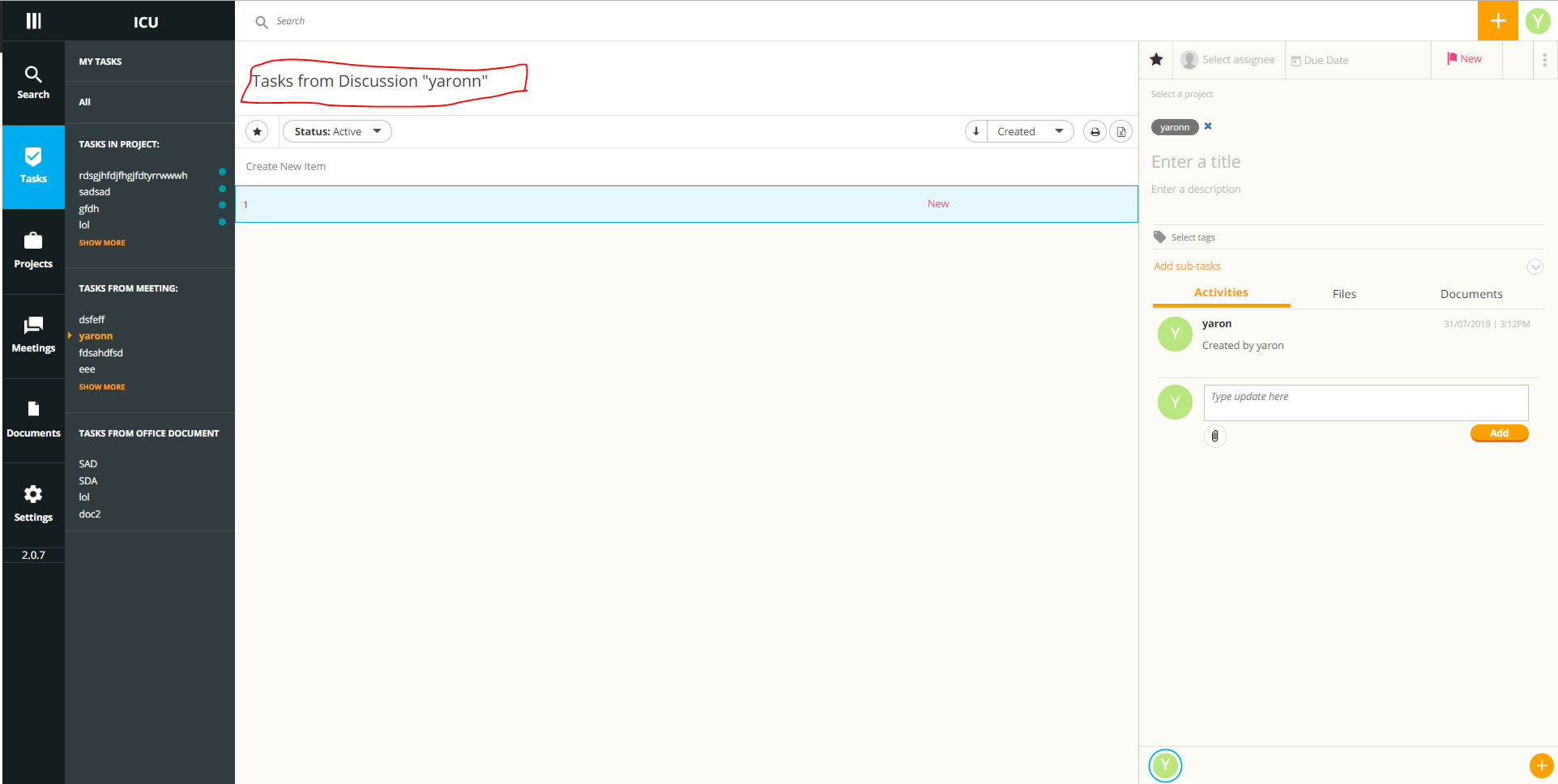Open project rdsgjhfdjfhgjfdtyrrwwwh
This screenshot has width=1558, height=784.
(x=133, y=175)
